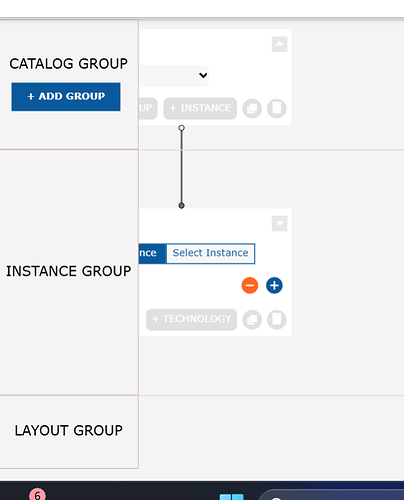Click the + TECHNOLOGY button

[191, 319]
